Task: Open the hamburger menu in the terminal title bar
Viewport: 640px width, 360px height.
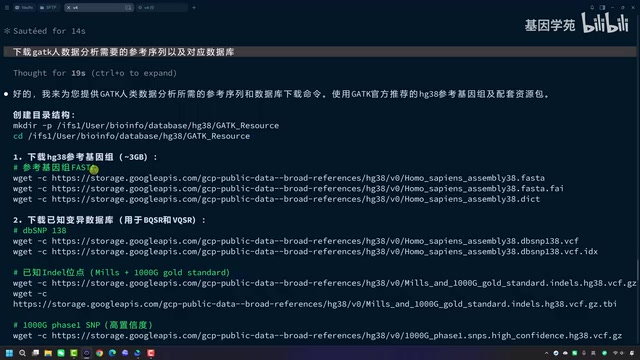Action: click(x=7, y=7)
